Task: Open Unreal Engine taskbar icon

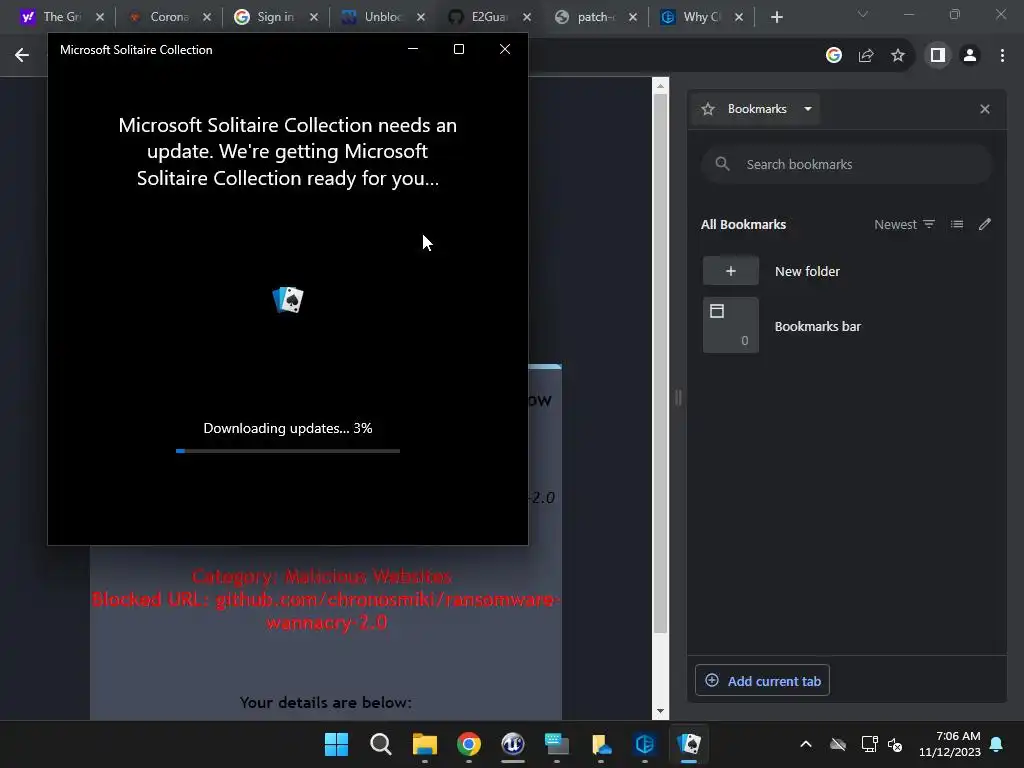Action: pyautogui.click(x=513, y=744)
